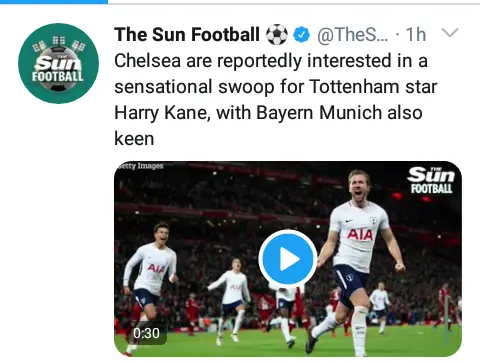
Task: Open The Sun Football profile avatar
Action: tap(58, 63)
